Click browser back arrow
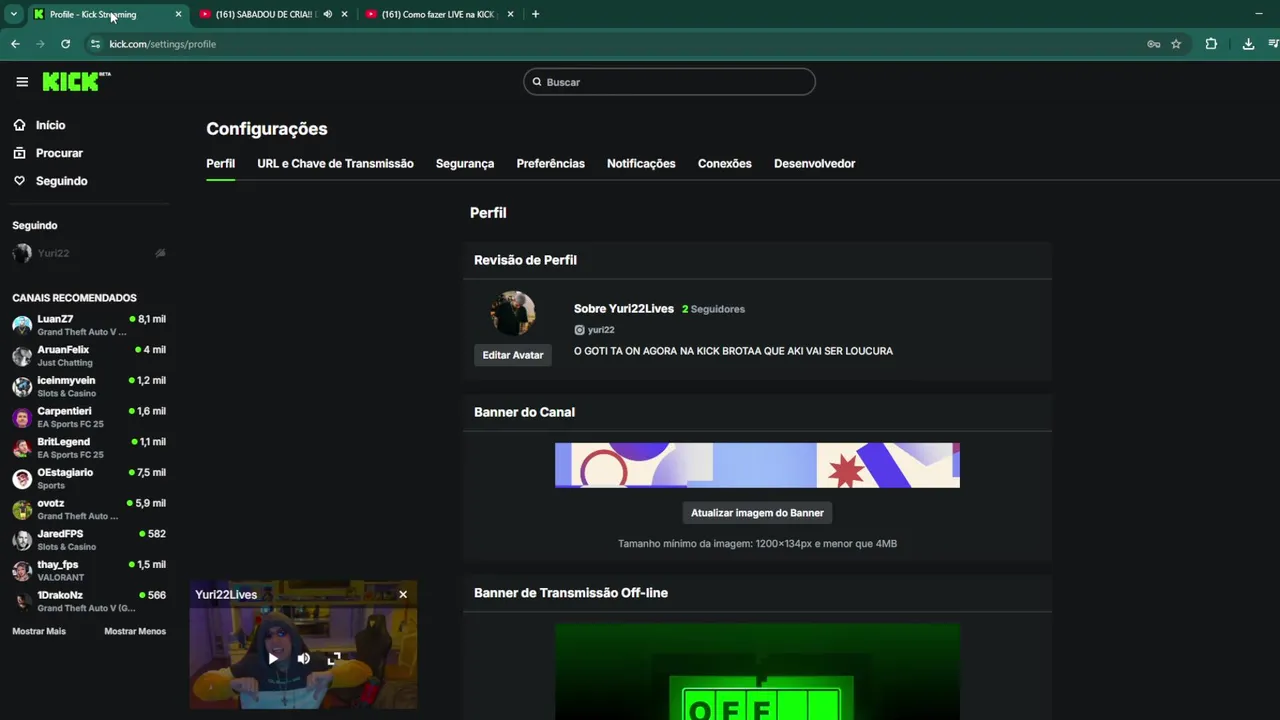This screenshot has width=1280, height=720. [x=15, y=44]
